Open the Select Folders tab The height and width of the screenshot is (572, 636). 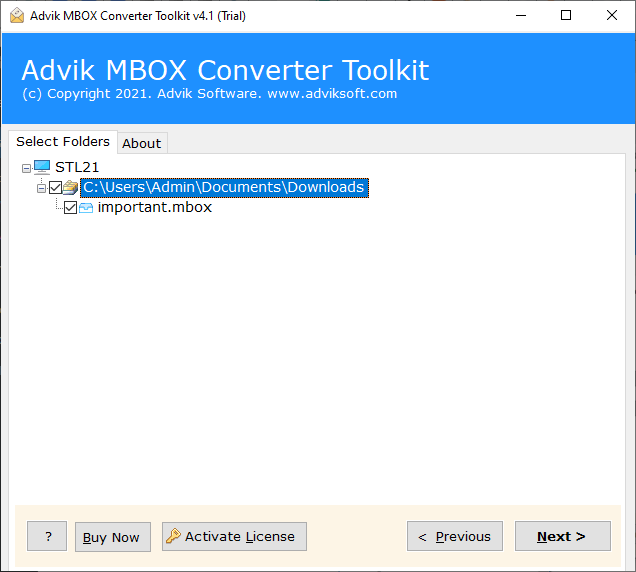(x=63, y=141)
